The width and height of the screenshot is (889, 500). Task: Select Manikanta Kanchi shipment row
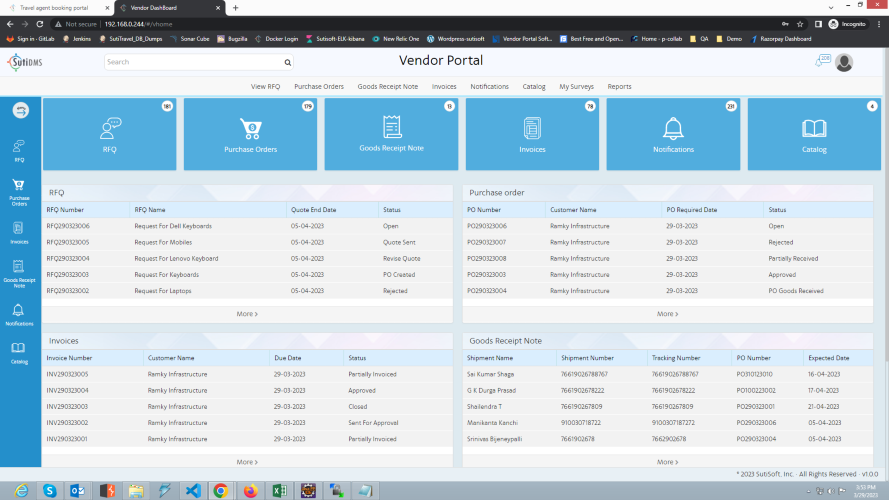[x=668, y=422]
